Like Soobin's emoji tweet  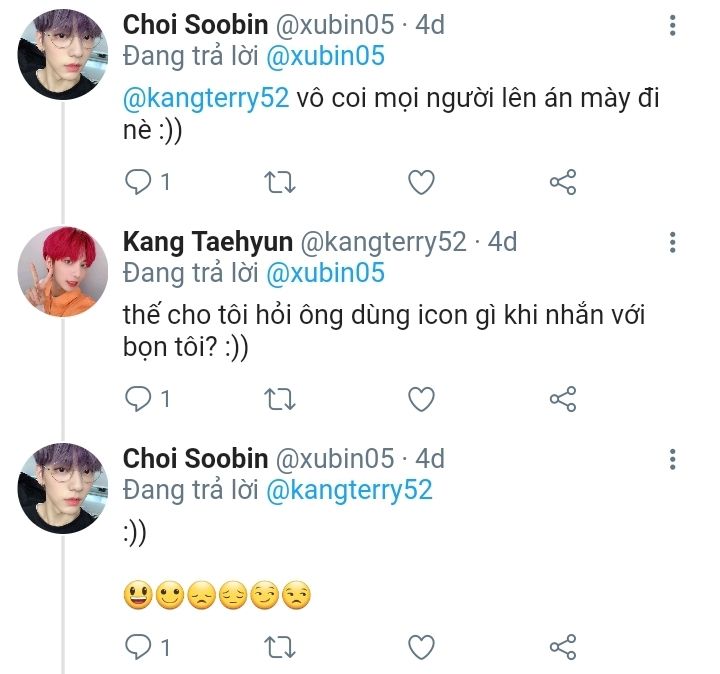pyautogui.click(x=422, y=645)
